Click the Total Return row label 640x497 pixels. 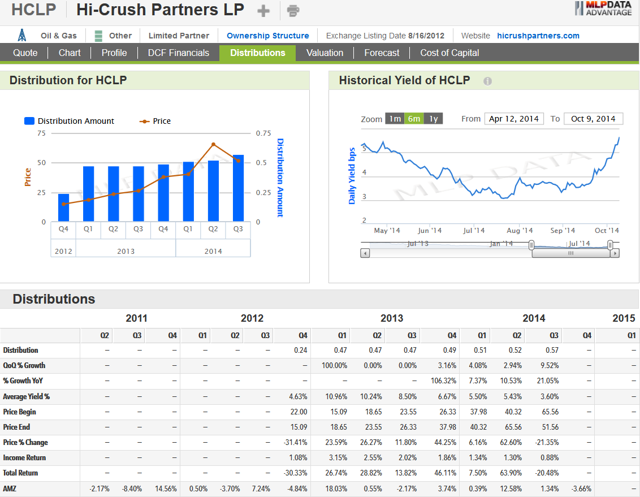(x=20, y=473)
